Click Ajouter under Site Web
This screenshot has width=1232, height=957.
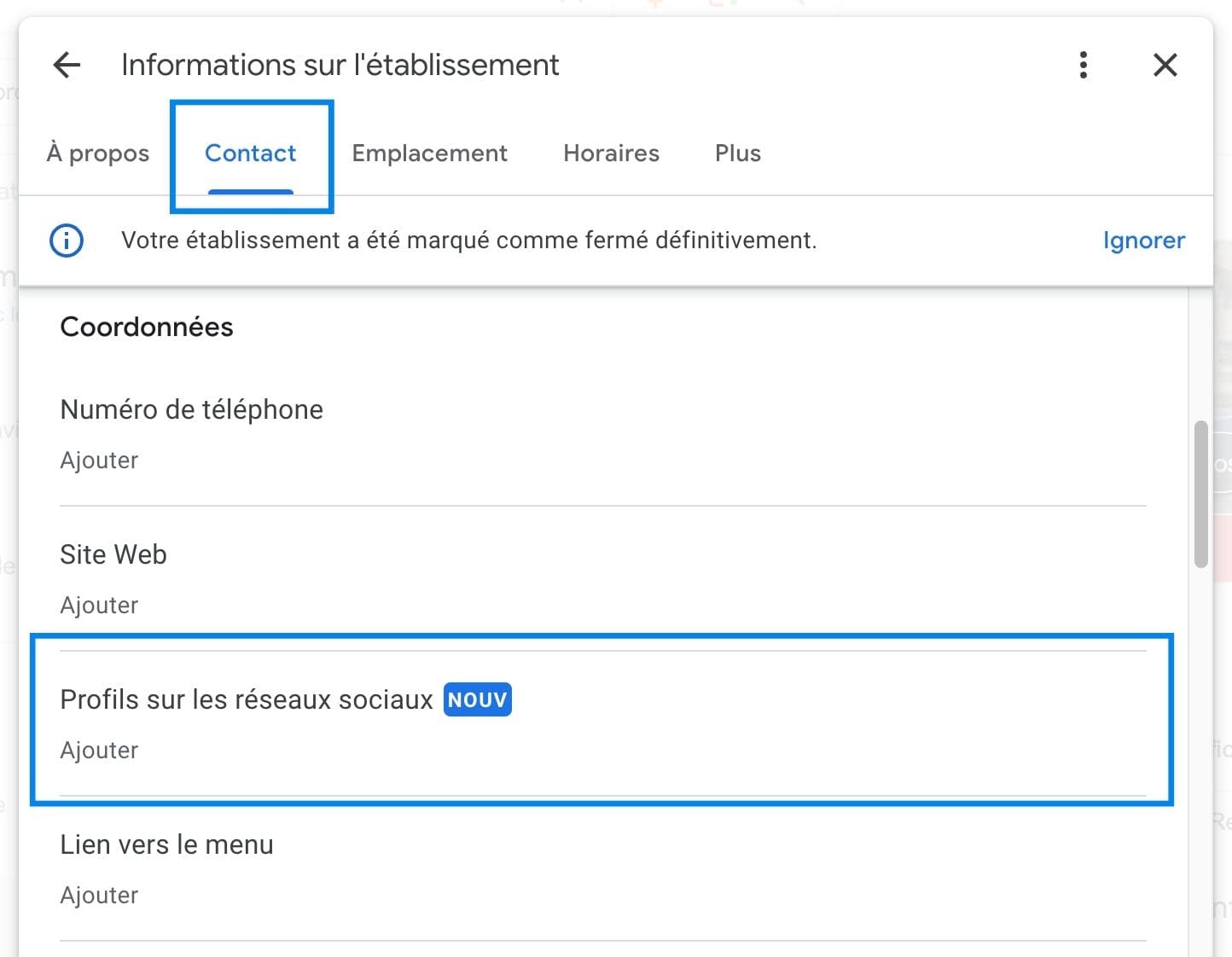(99, 606)
